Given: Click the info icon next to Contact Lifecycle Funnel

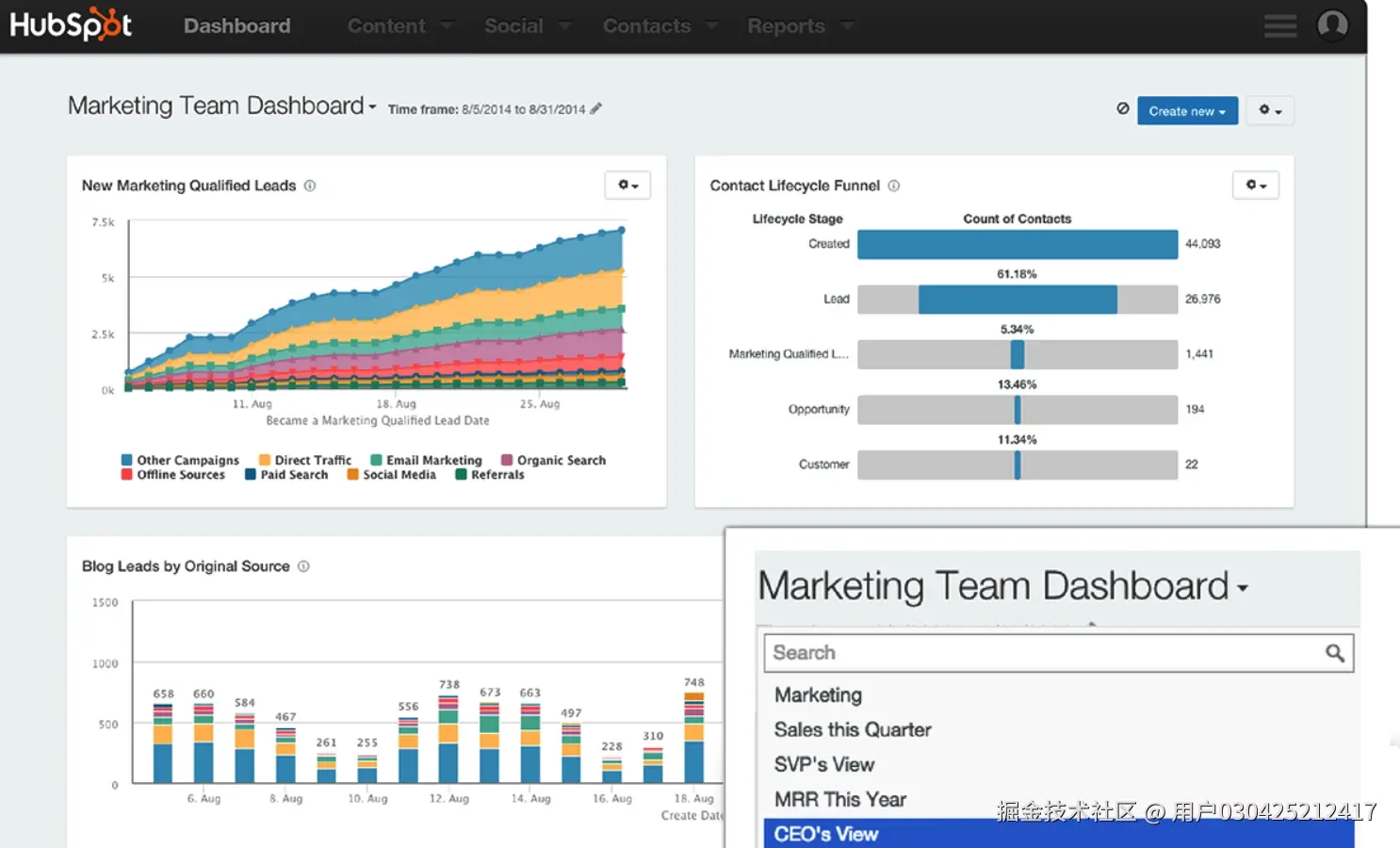Looking at the screenshot, I should pos(892,186).
